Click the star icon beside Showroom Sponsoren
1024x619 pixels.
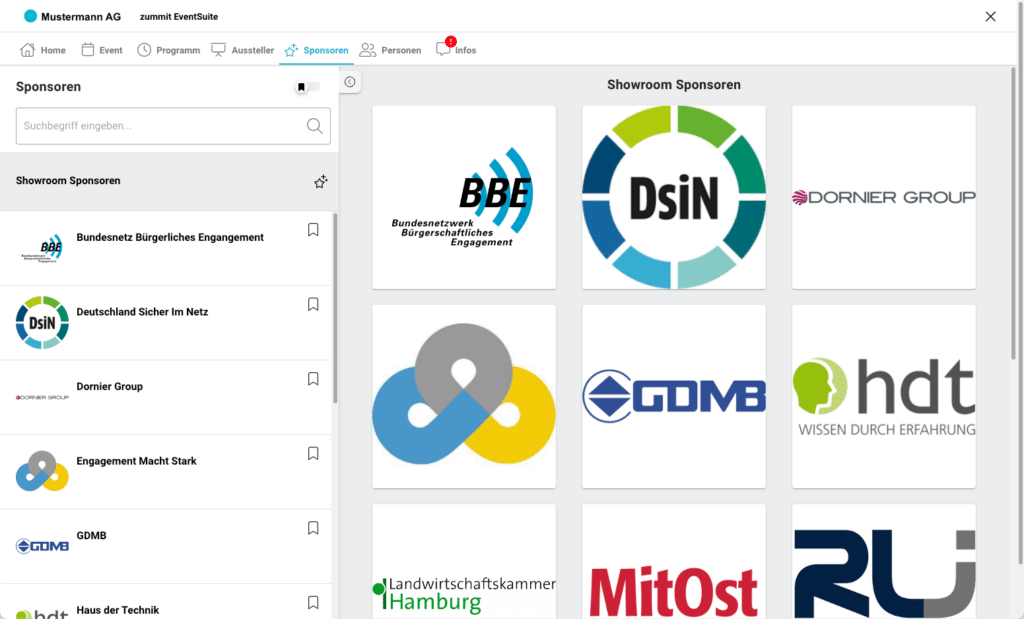[x=320, y=182]
